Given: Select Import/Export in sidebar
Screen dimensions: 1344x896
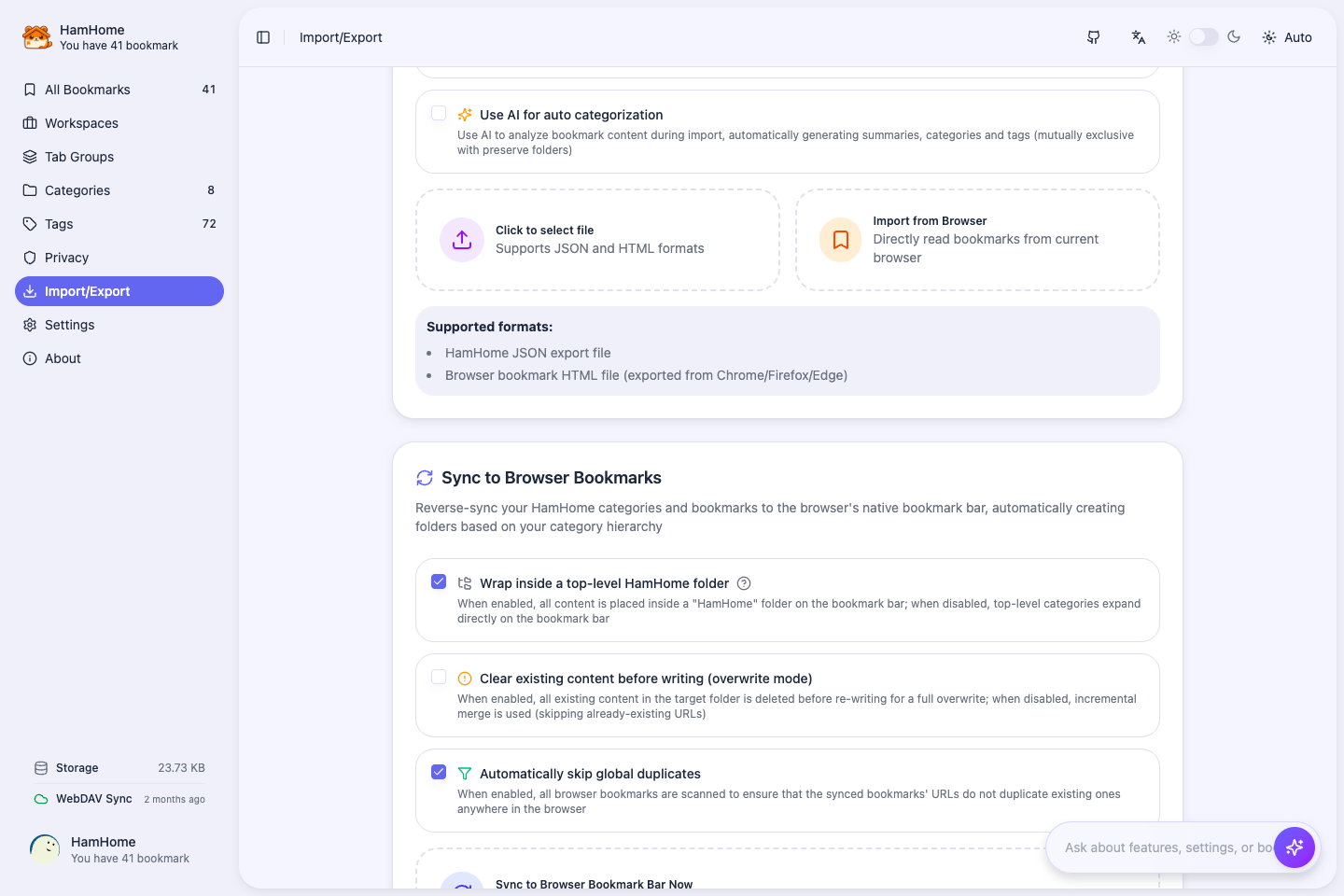Looking at the screenshot, I should tap(119, 291).
